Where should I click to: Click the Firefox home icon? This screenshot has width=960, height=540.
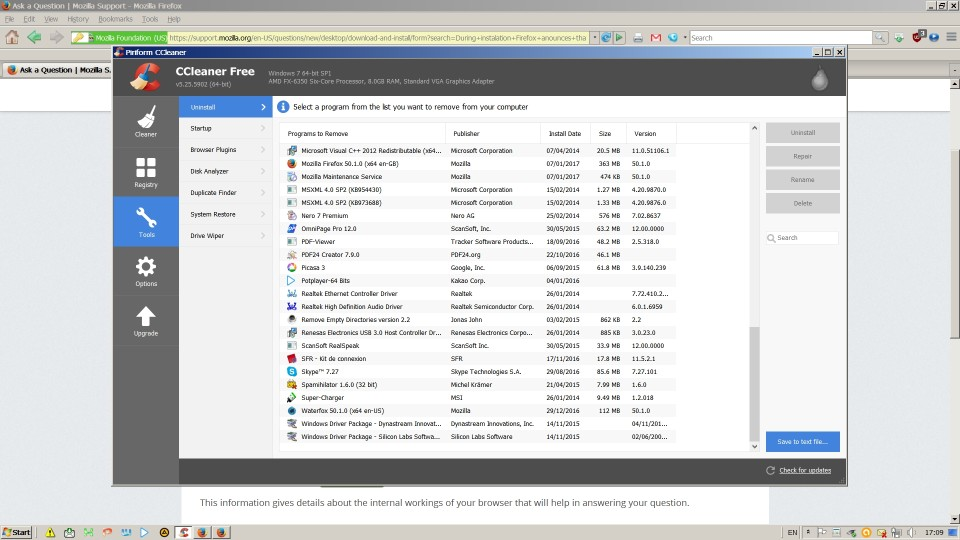coord(12,38)
